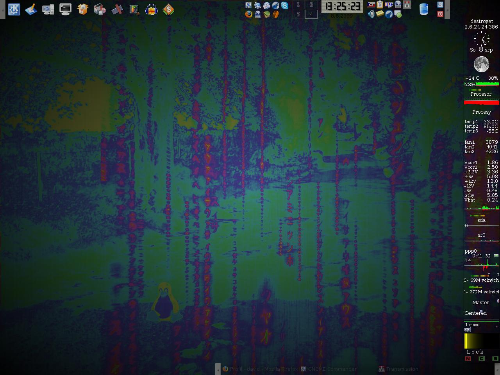
Task: Click the monitor with green check tray icon
Action: (x=398, y=14)
